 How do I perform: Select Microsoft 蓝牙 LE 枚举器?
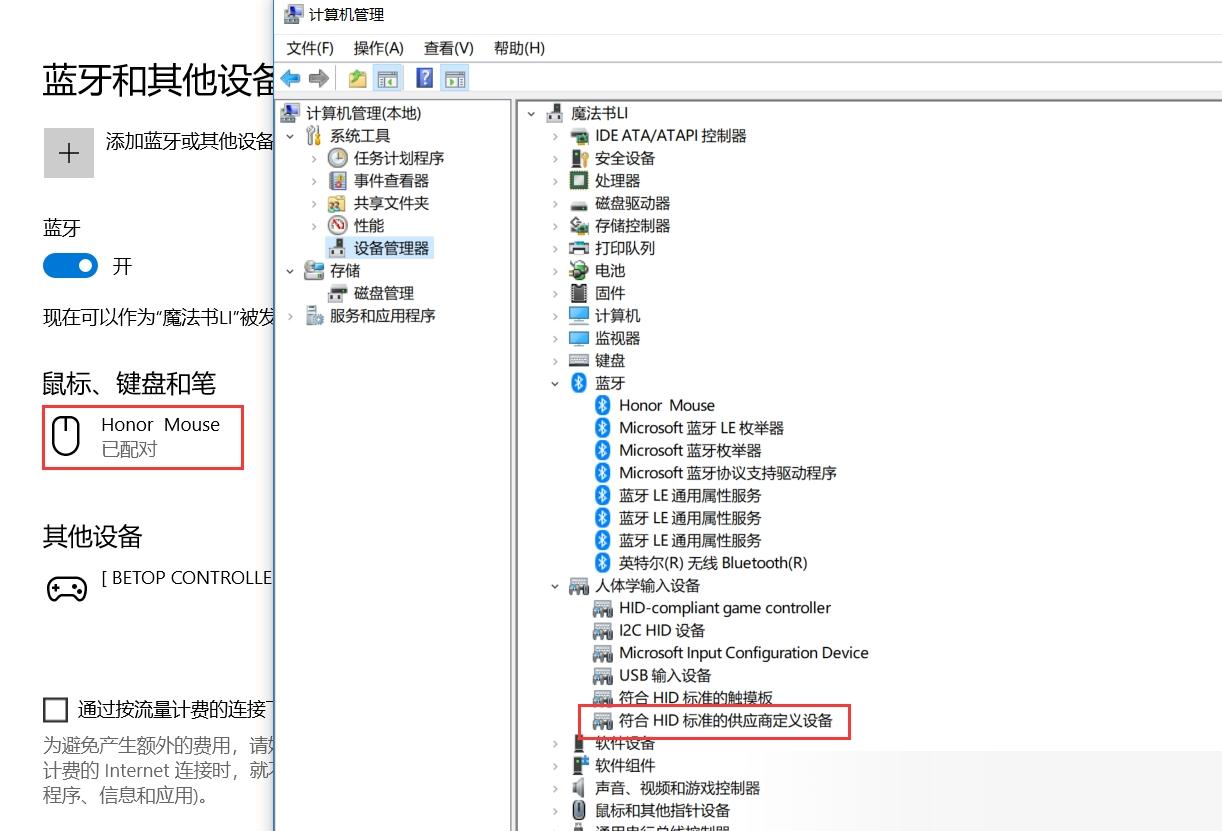[701, 428]
